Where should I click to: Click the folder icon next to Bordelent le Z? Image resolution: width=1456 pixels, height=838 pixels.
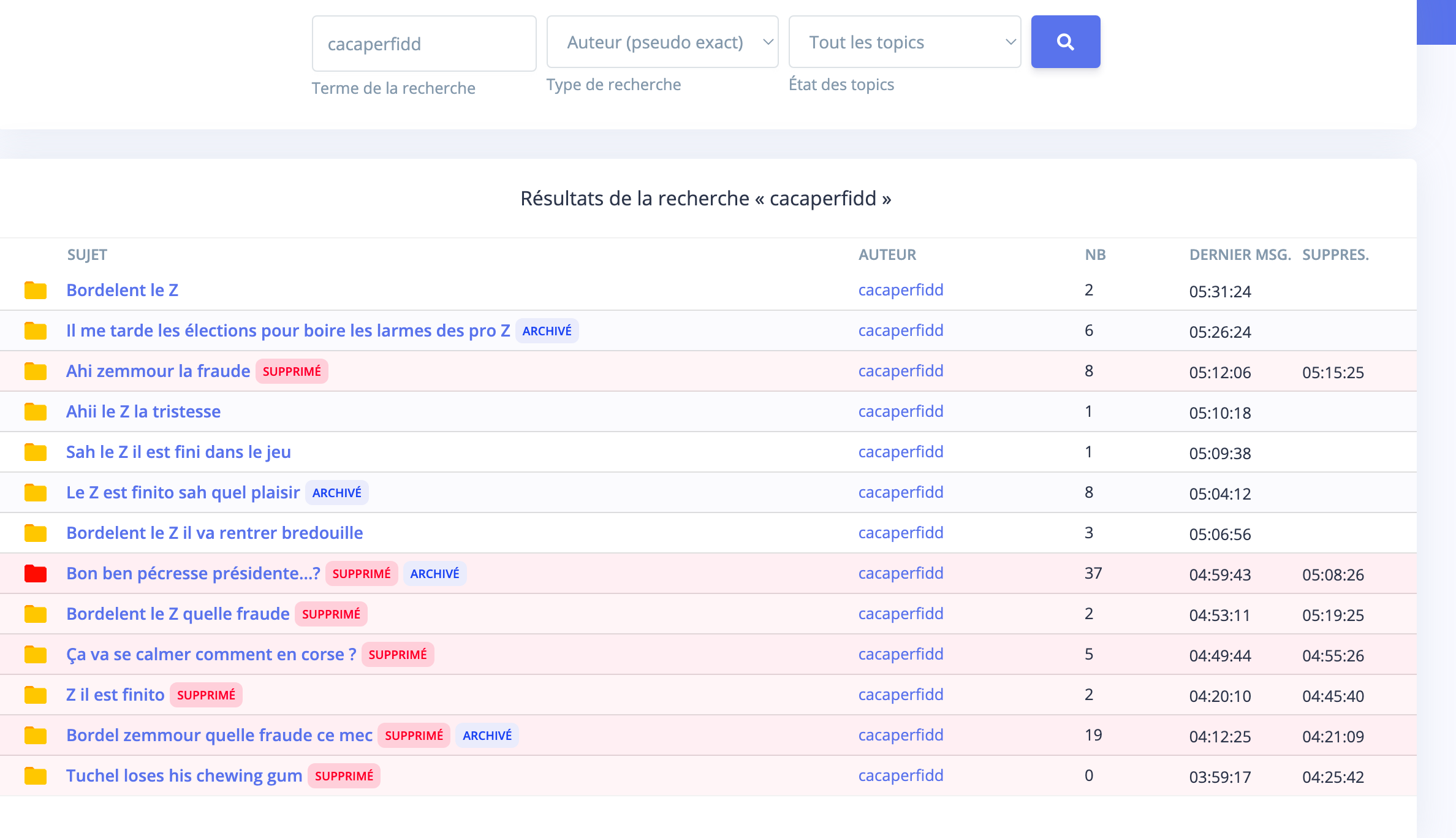(36, 291)
